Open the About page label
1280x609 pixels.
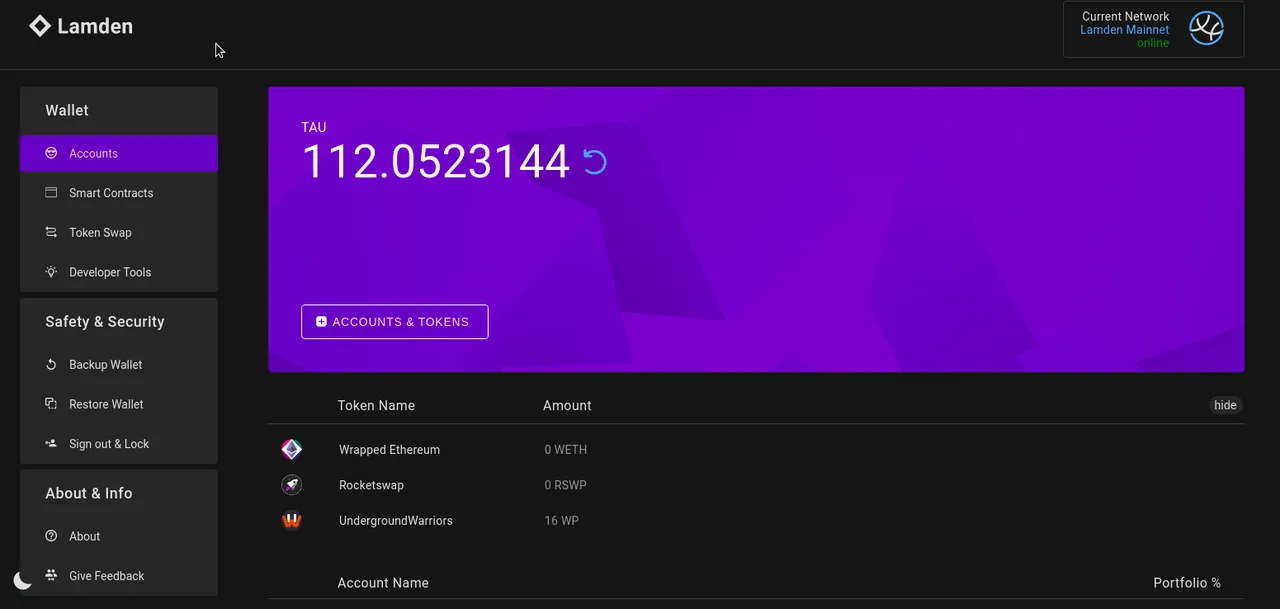click(85, 536)
